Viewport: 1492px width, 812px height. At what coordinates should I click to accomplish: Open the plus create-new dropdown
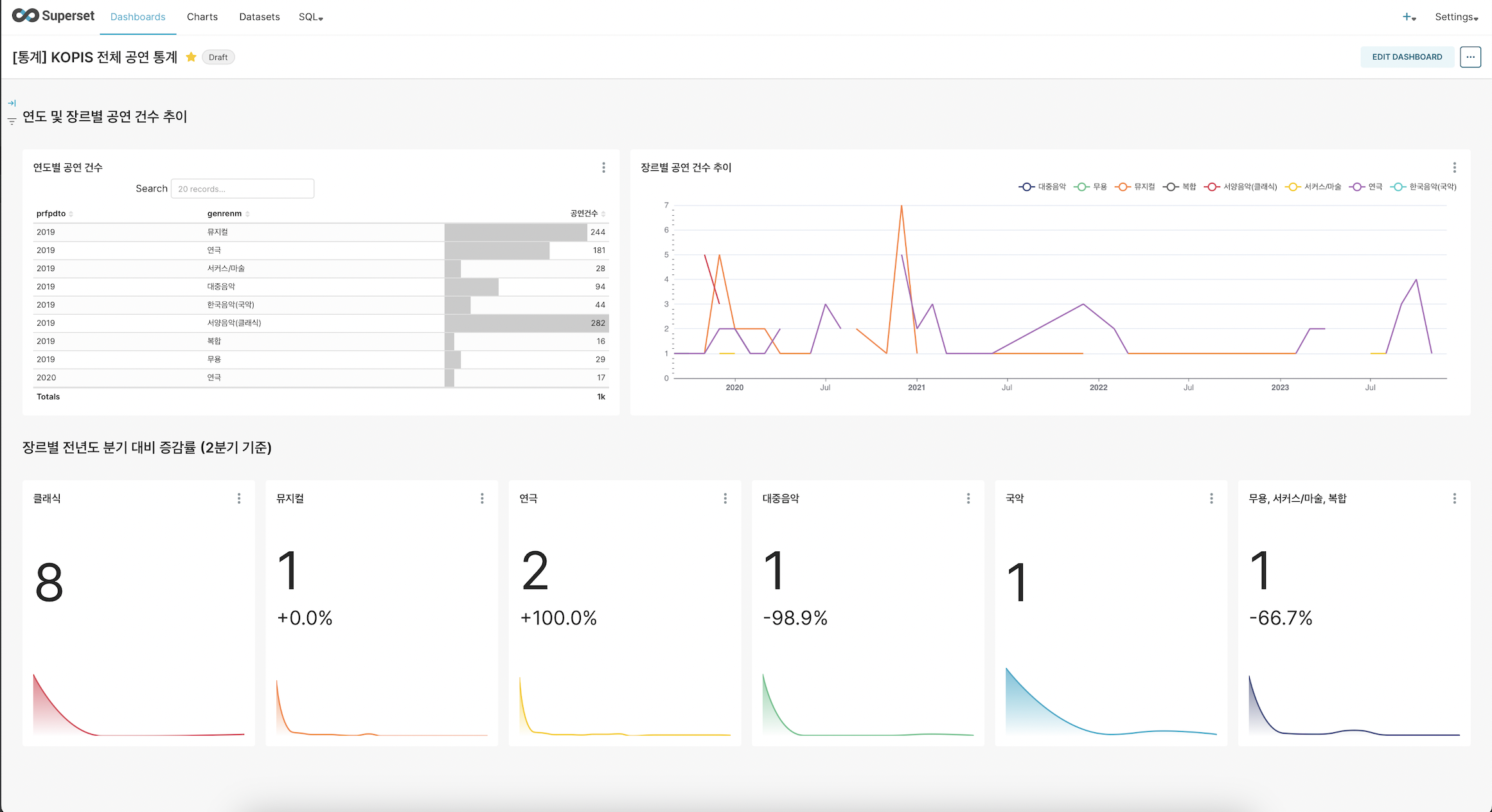click(x=1410, y=17)
